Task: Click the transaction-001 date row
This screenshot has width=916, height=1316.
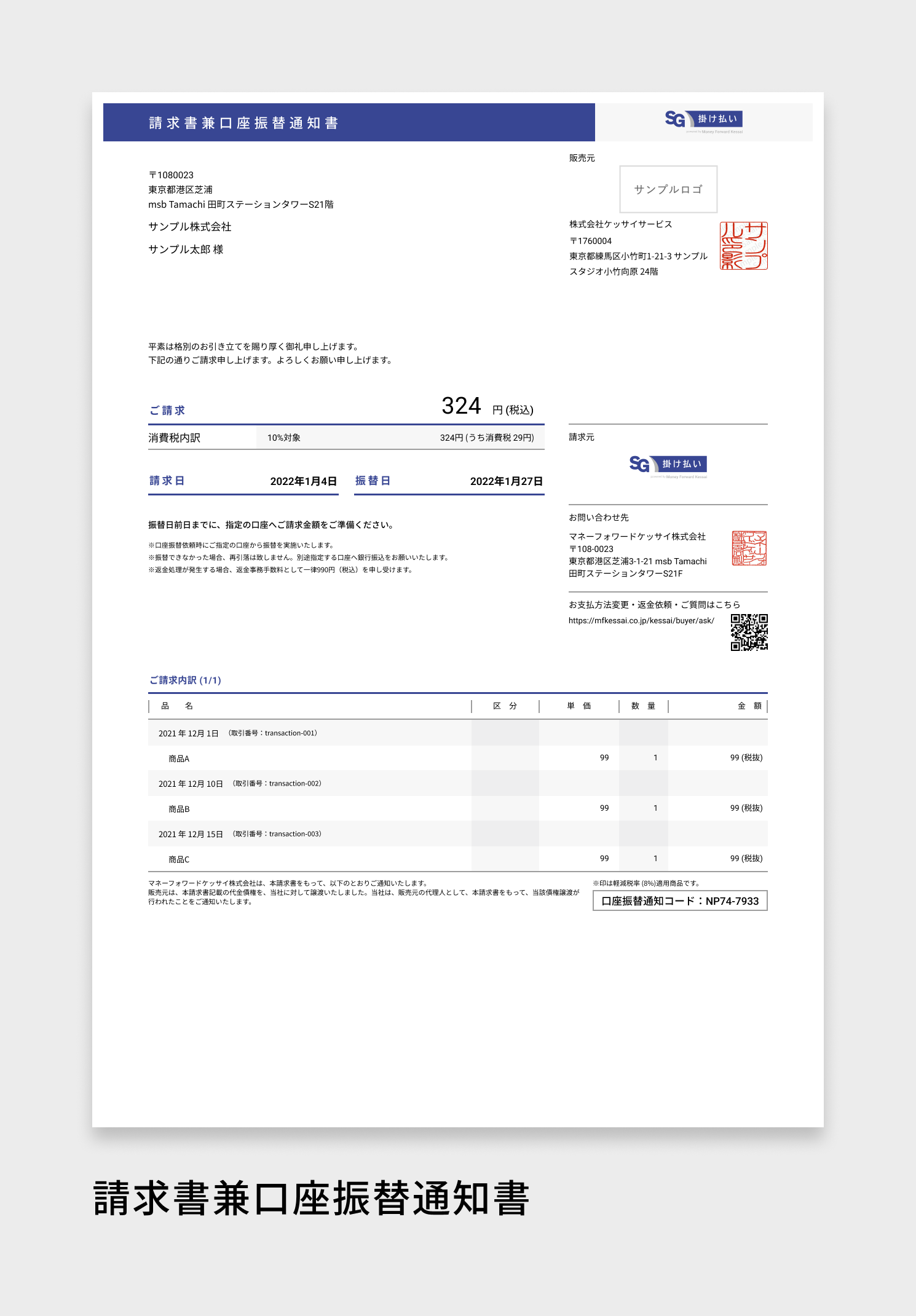Action: (x=458, y=733)
